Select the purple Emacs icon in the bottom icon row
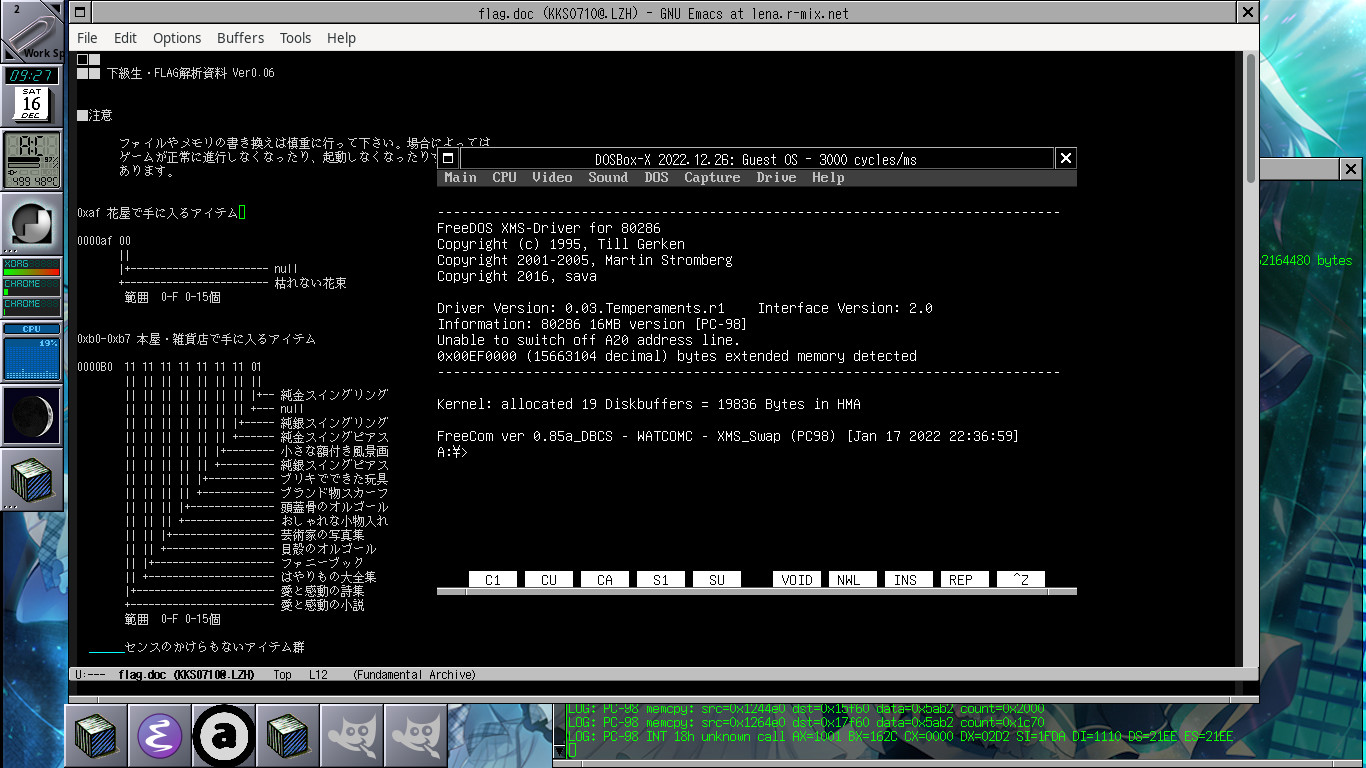Screen dimensions: 1366x768 (160, 736)
